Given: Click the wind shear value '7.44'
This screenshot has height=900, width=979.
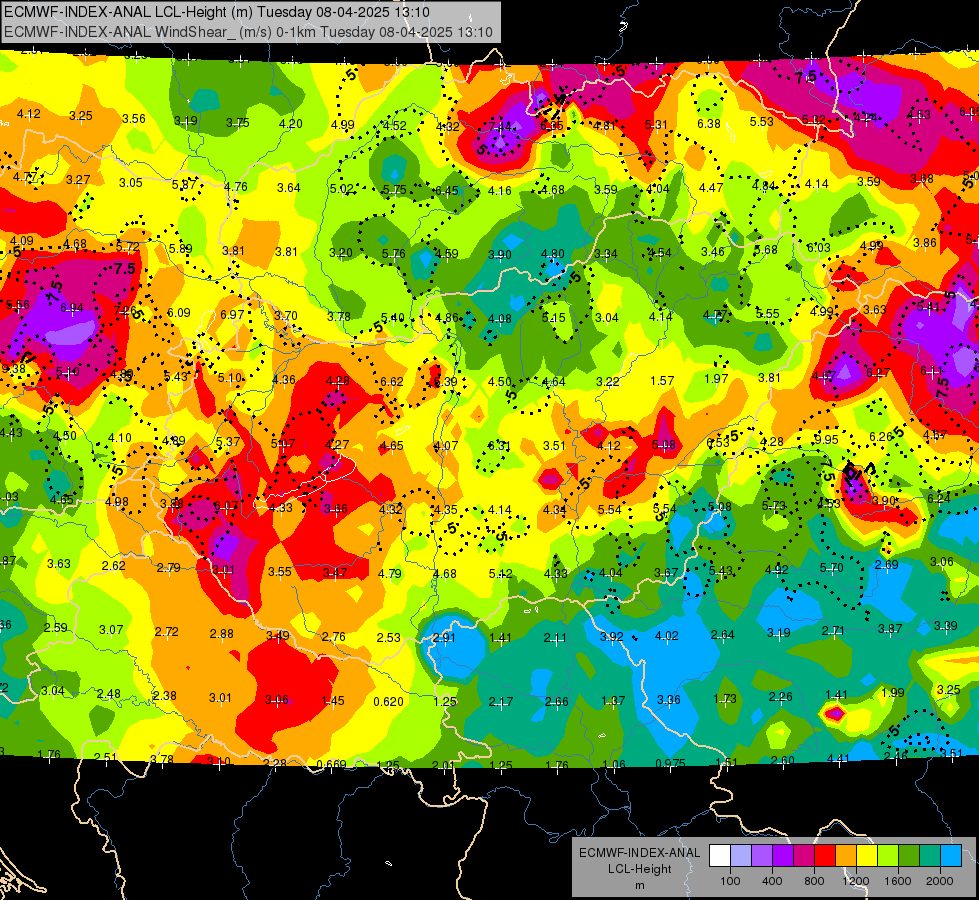Looking at the screenshot, I should click(500, 127).
